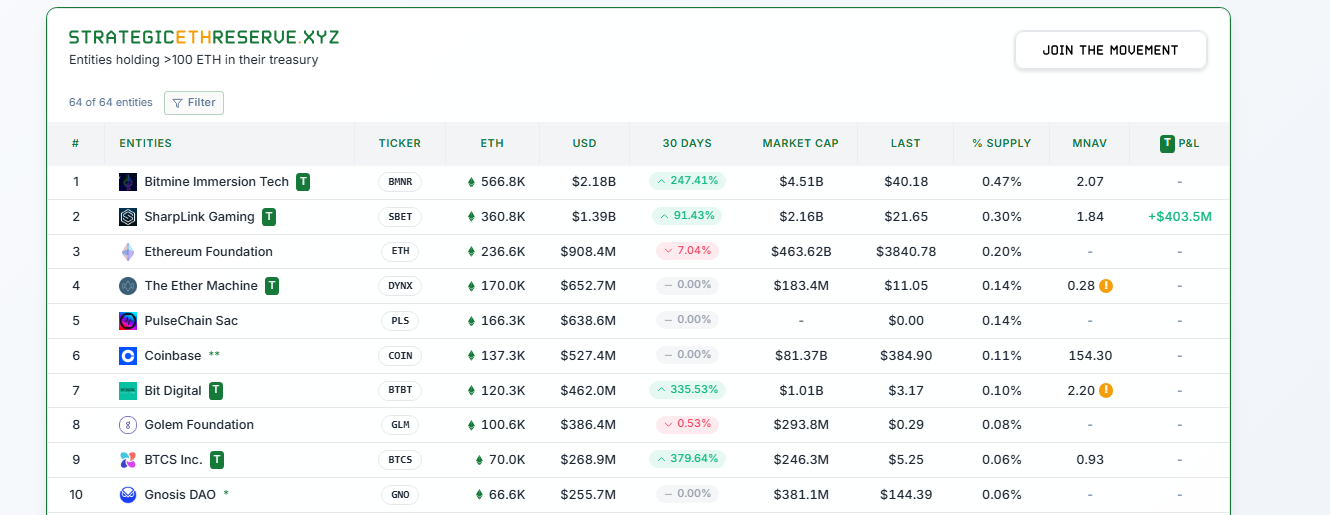Screen dimensions: 1330x515
Task: Click the Gnosis DAO logo icon
Action: point(128,495)
